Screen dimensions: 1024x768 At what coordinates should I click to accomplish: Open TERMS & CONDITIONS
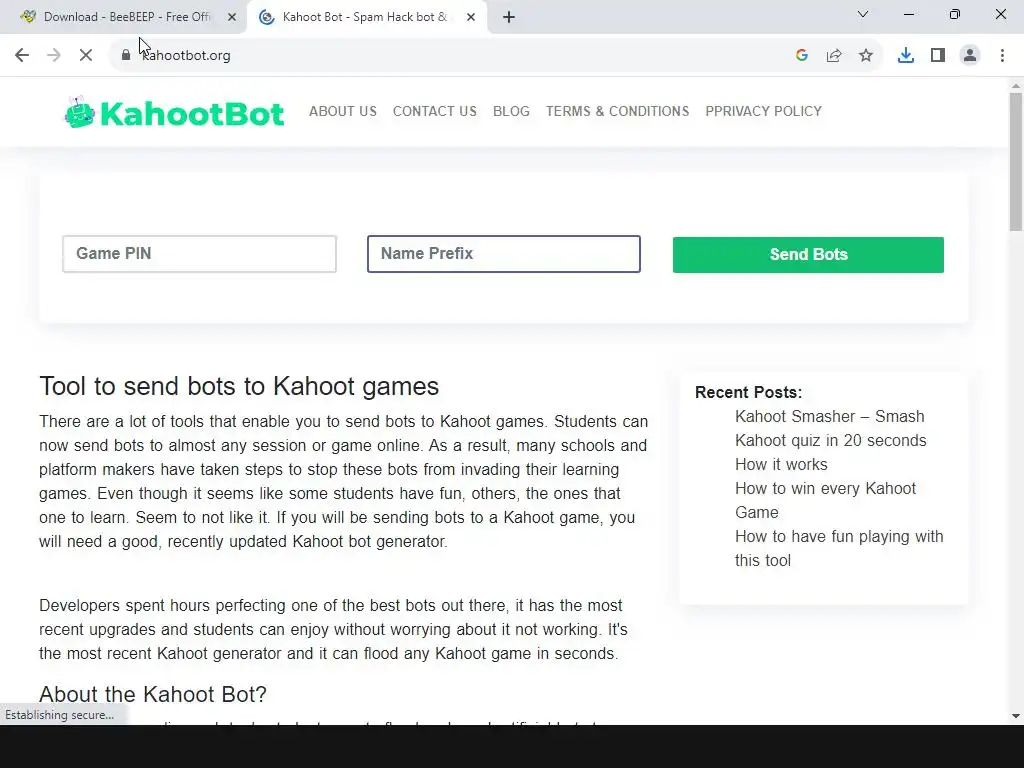618,111
